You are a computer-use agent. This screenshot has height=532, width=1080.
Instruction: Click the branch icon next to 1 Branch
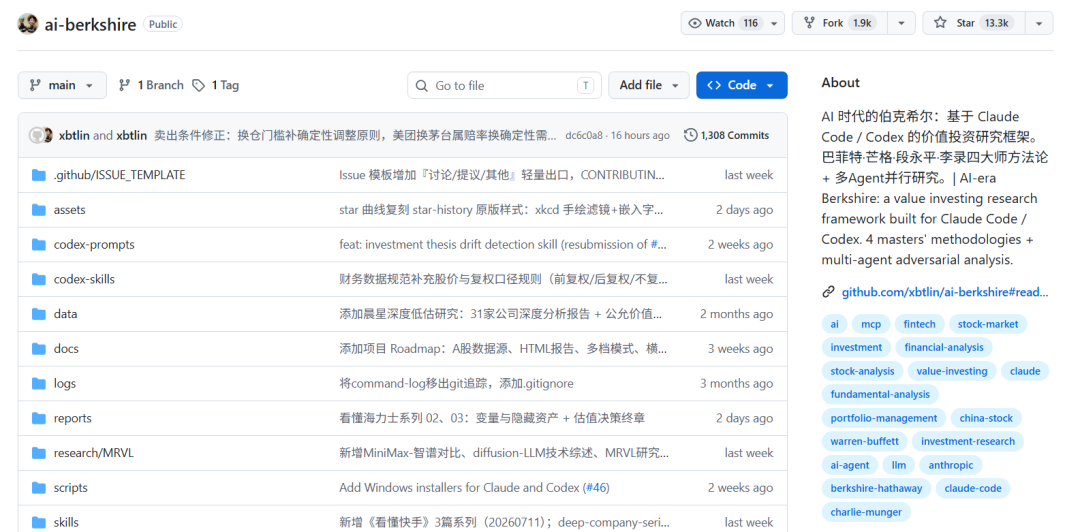[x=125, y=85]
